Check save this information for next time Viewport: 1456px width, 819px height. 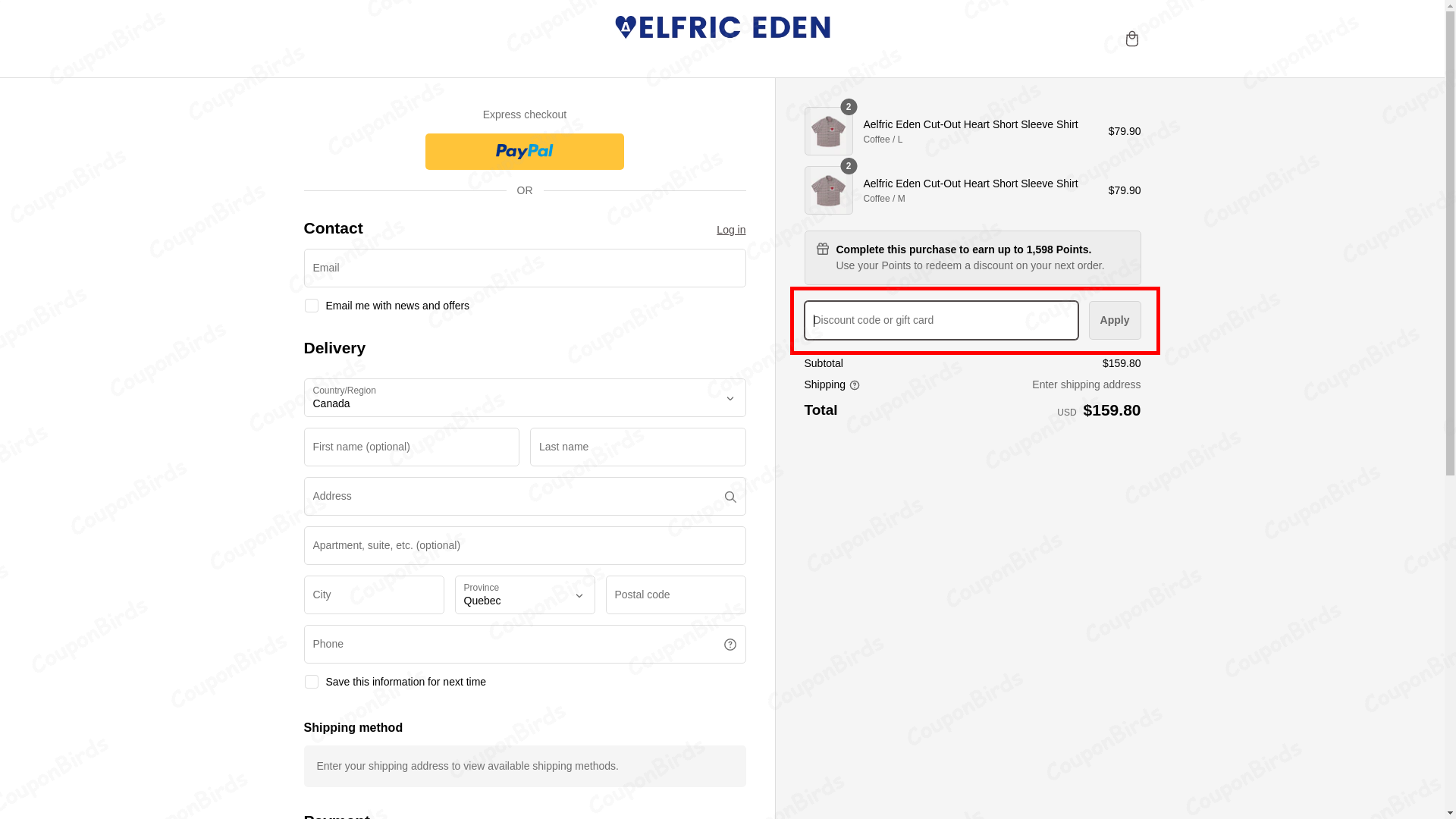[x=311, y=681]
